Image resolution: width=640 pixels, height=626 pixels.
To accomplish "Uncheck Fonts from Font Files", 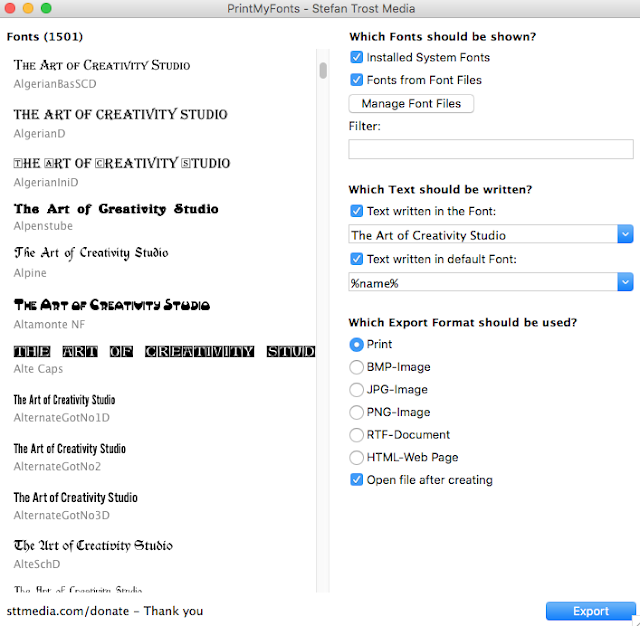I will pyautogui.click(x=357, y=80).
